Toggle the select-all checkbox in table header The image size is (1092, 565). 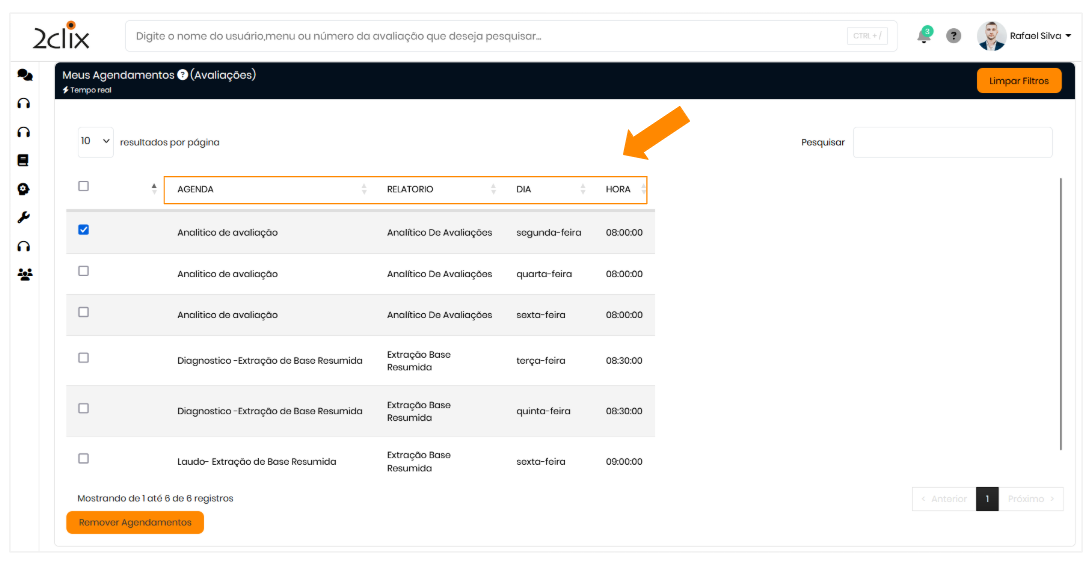click(x=84, y=186)
